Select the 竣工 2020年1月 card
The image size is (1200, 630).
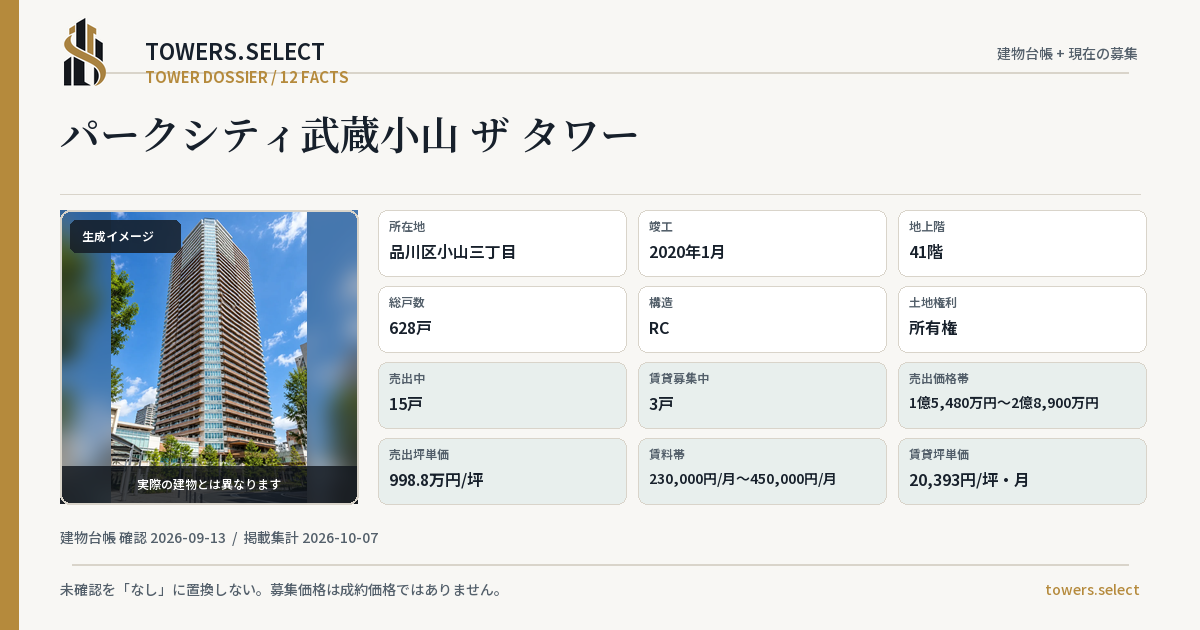coord(762,243)
